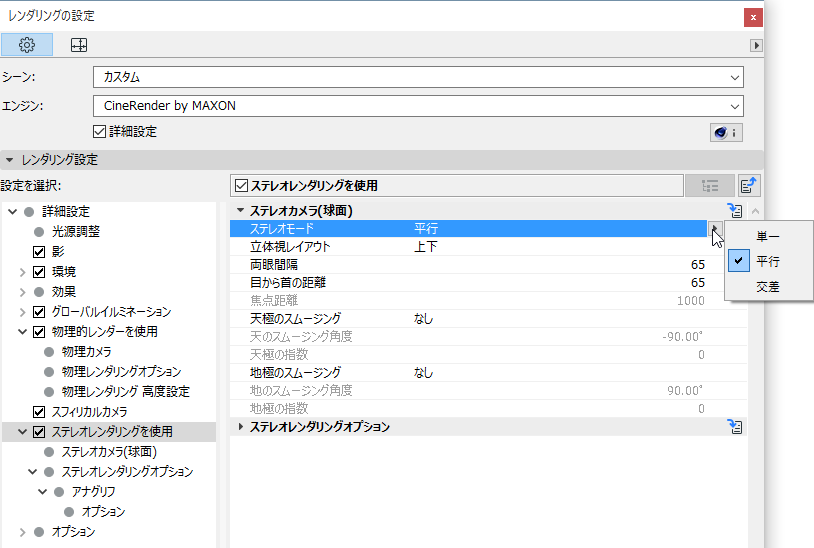Click the ステレオモード flyout arrow button

(714, 228)
